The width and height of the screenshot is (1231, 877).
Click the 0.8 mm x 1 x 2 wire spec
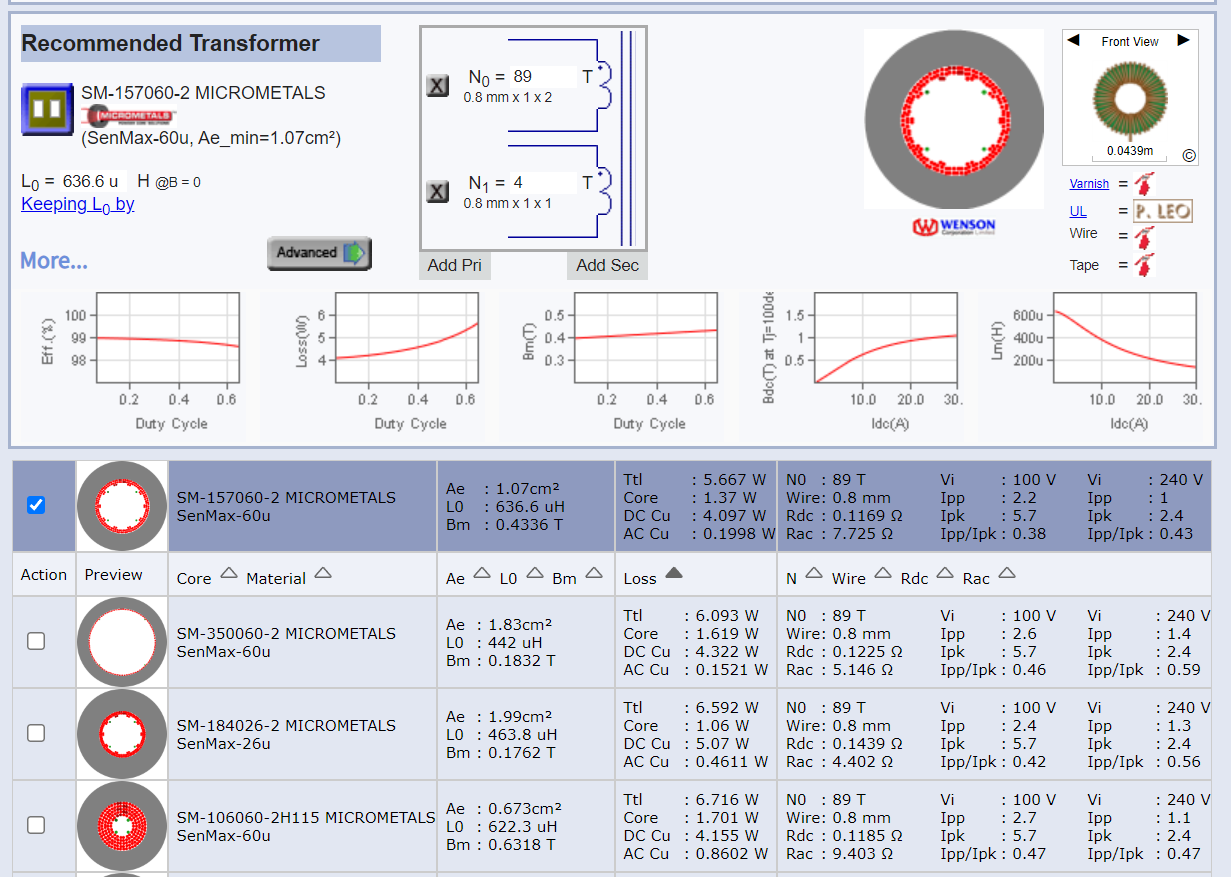pyautogui.click(x=508, y=98)
